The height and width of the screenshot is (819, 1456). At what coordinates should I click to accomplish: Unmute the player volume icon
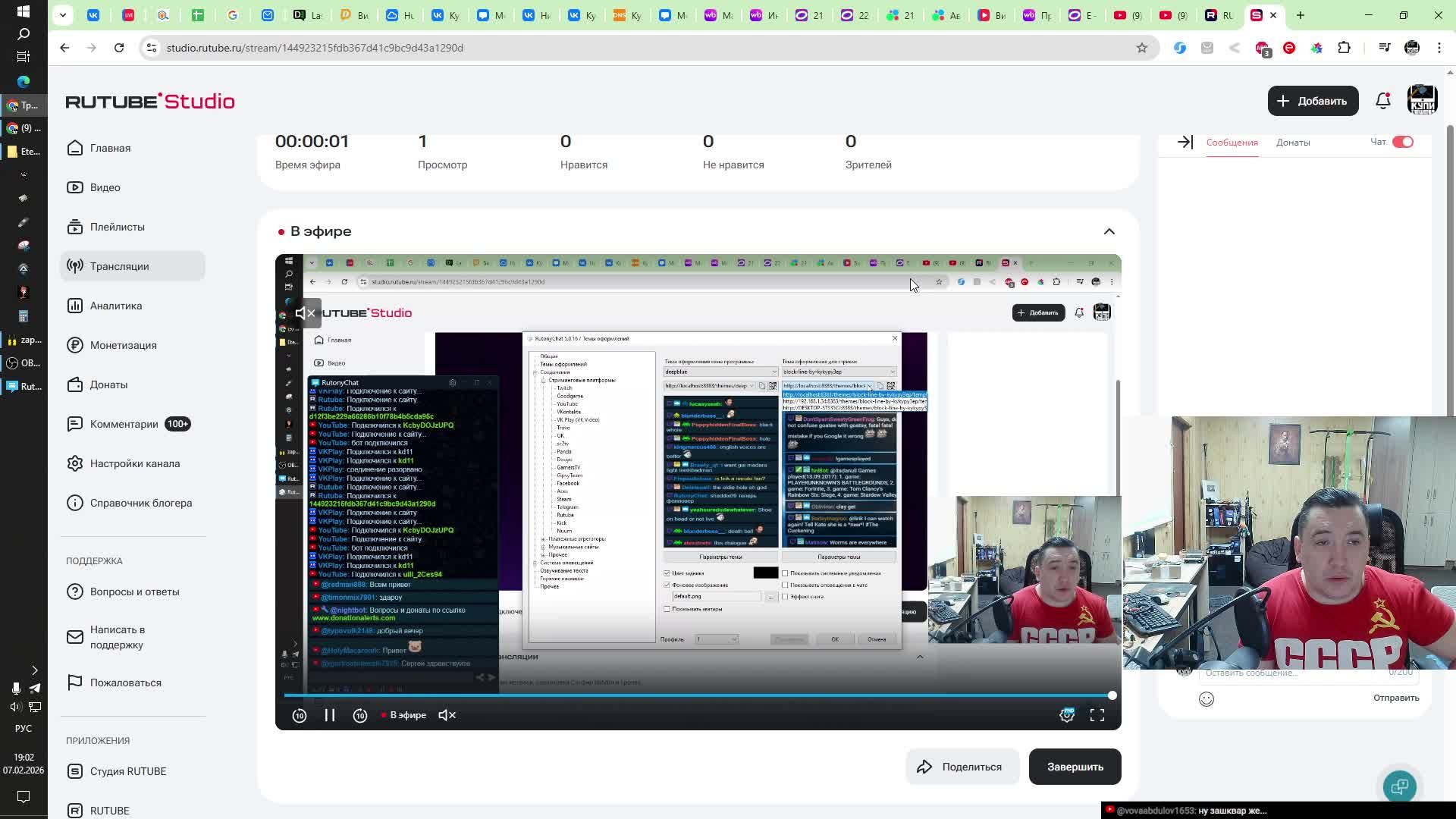[x=447, y=715]
